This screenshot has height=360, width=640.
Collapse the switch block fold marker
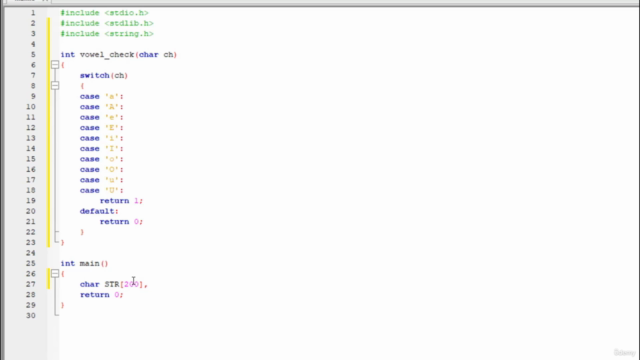pos(55,85)
